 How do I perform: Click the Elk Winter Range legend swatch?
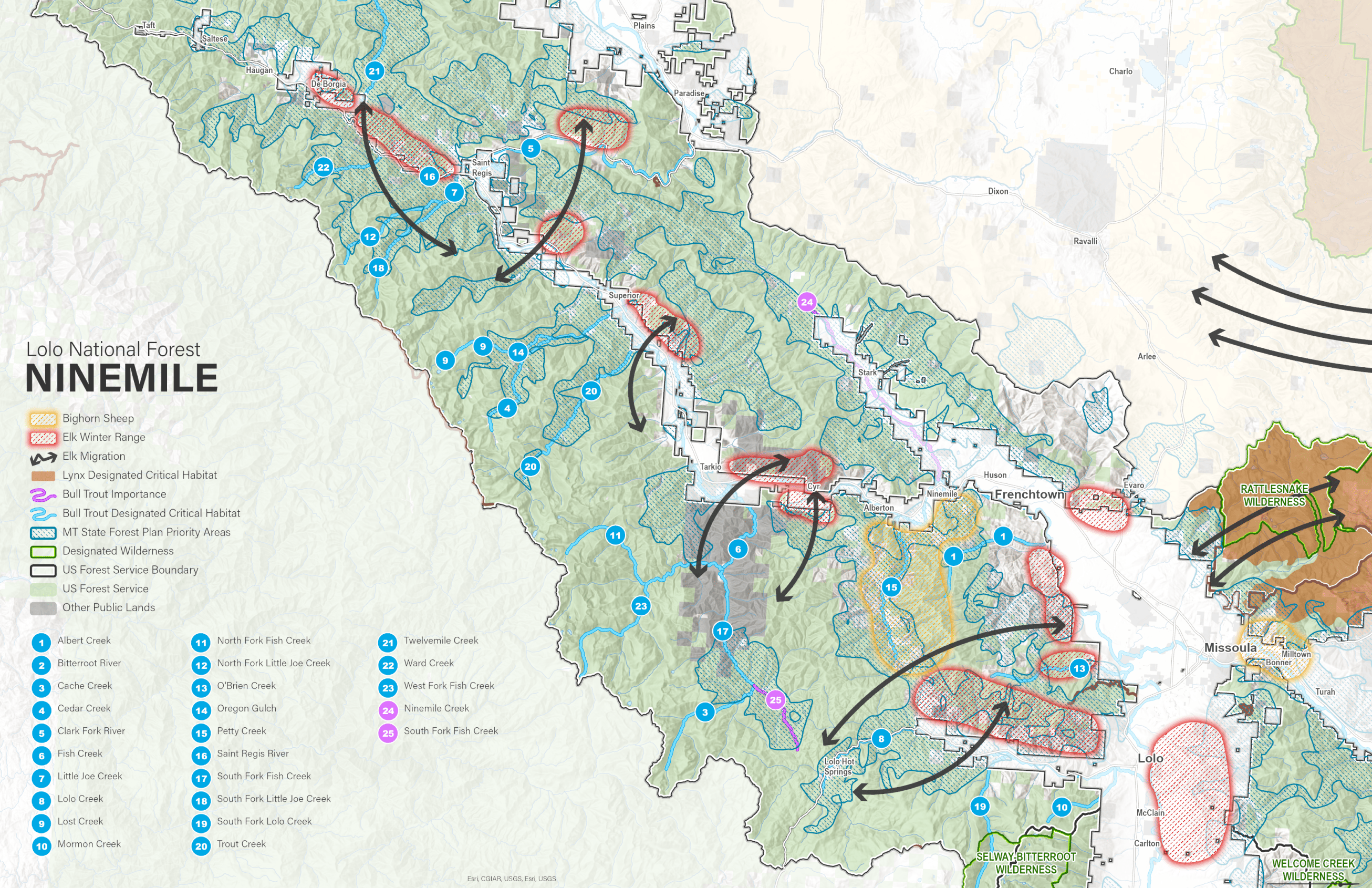[43, 438]
